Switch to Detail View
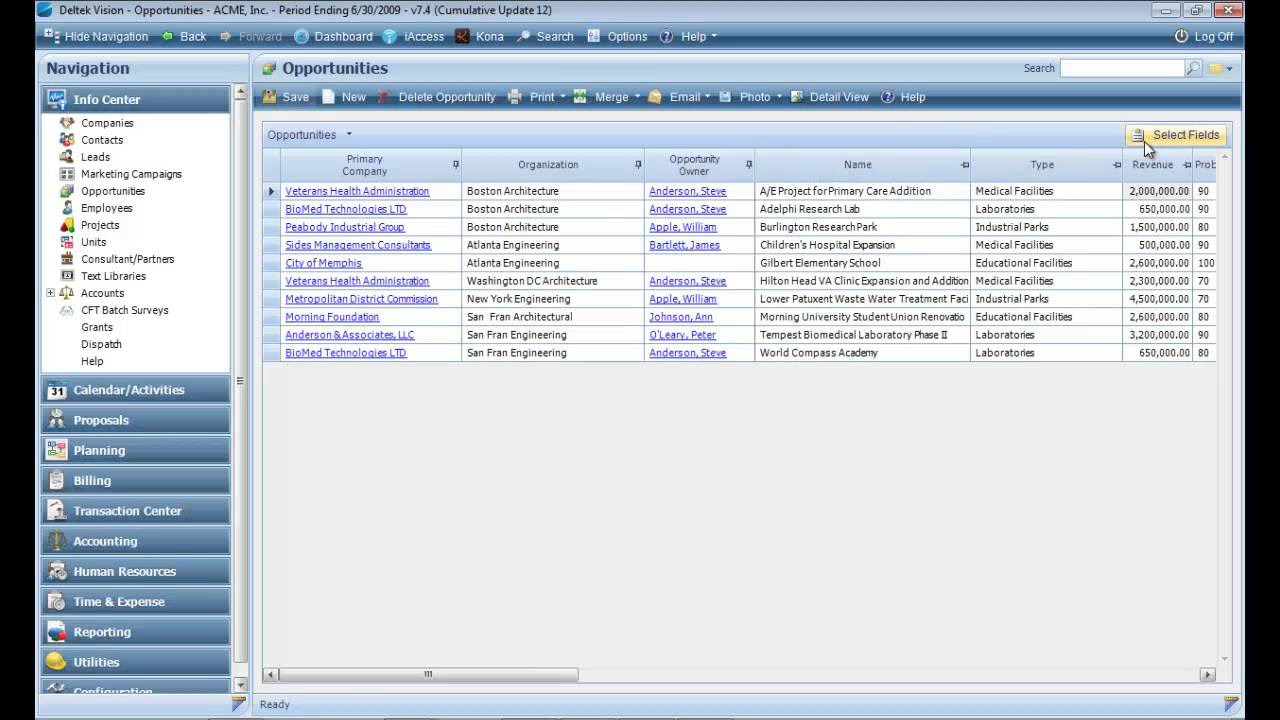 830,97
